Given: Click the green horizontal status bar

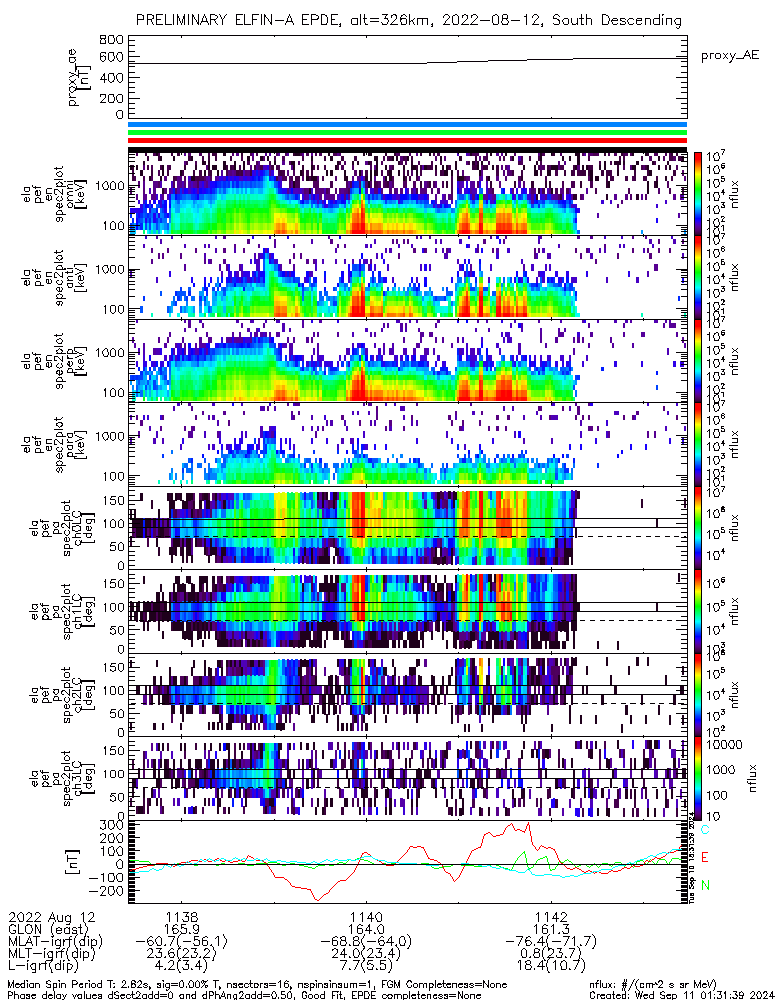Looking at the screenshot, I should 408,133.
